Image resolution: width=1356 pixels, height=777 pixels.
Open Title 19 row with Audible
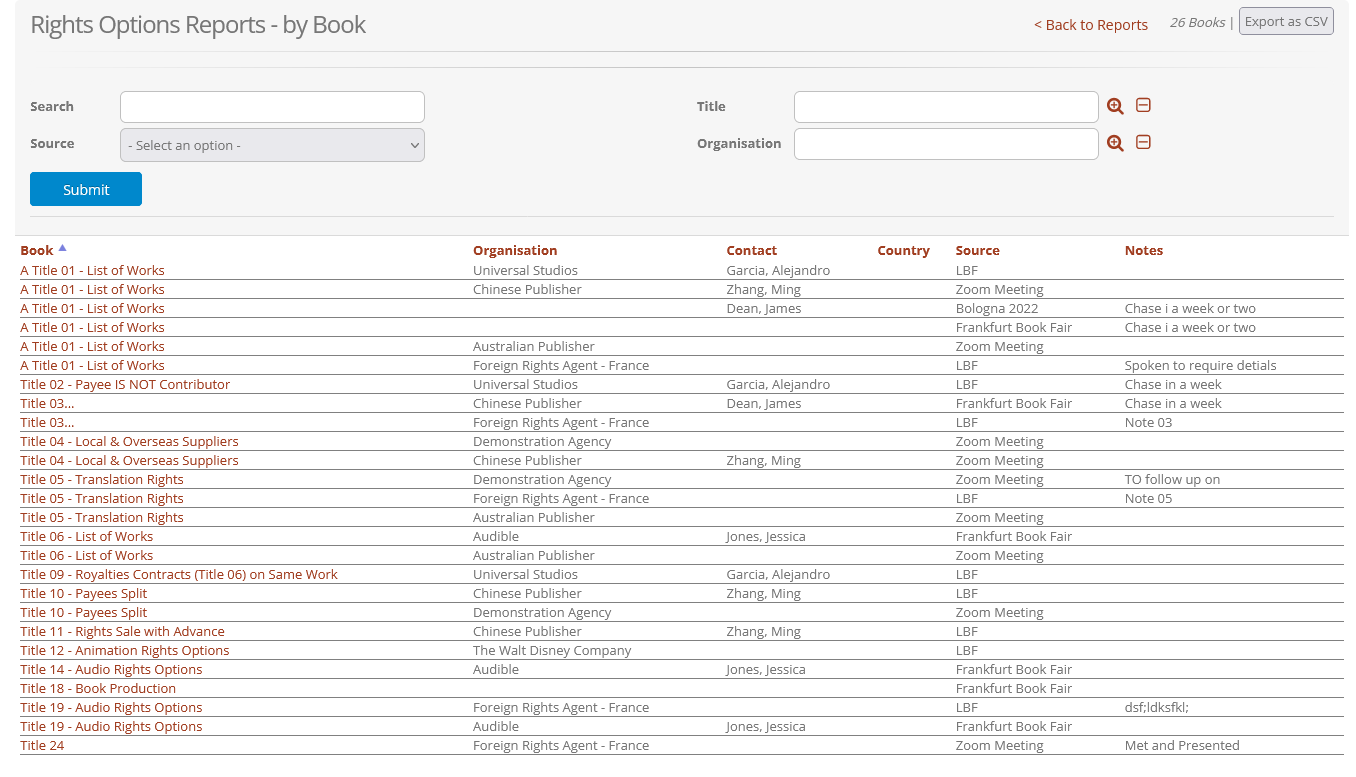pos(111,726)
